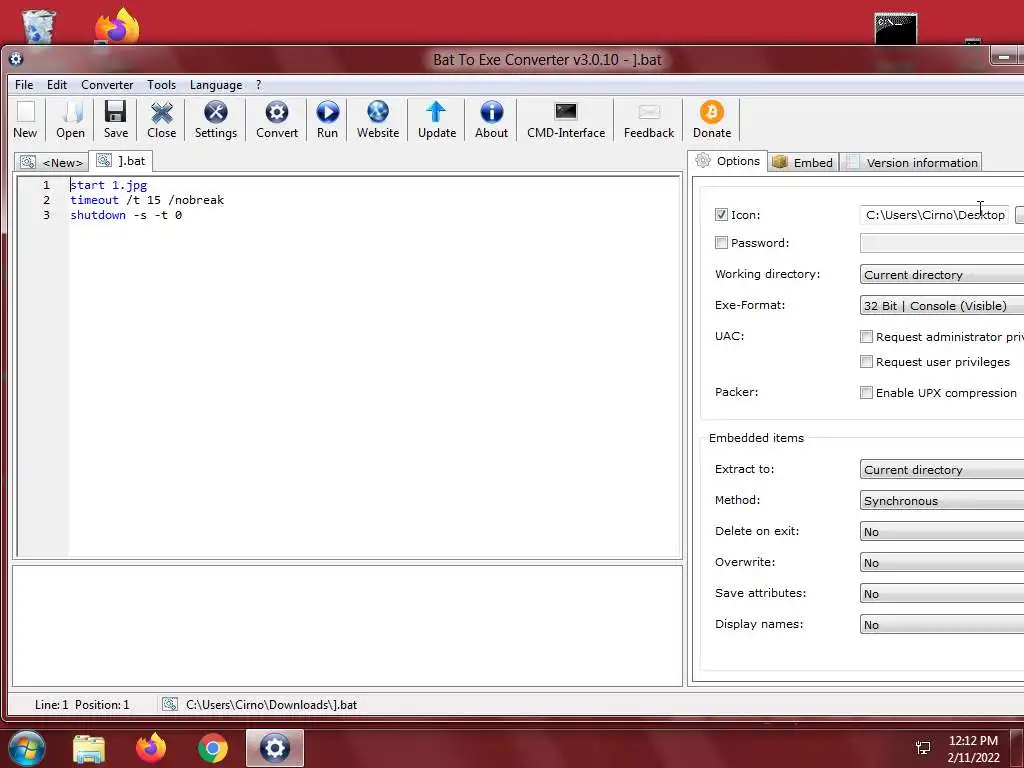Switch to the Options tab
Viewport: 1024px width, 768px height.
pyautogui.click(x=728, y=161)
